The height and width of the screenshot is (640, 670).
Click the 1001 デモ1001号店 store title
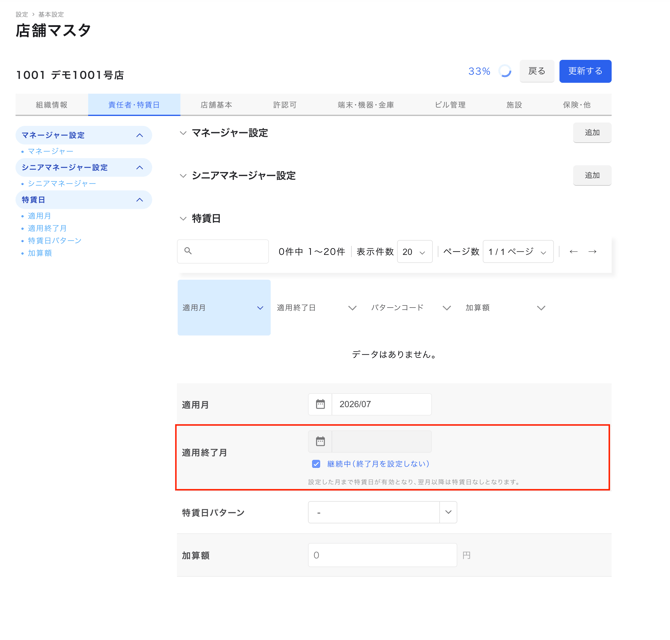70,75
